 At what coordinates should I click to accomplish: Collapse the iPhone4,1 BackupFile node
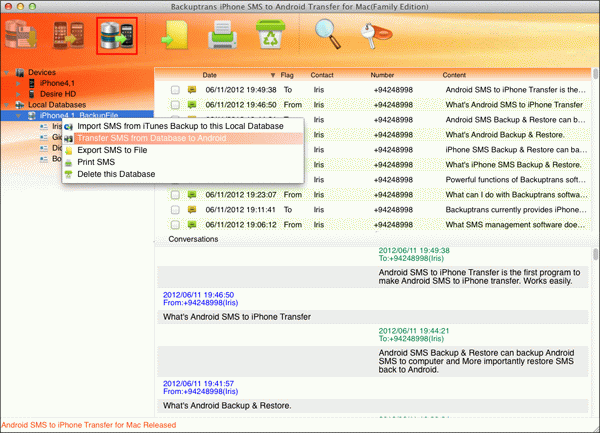click(18, 115)
